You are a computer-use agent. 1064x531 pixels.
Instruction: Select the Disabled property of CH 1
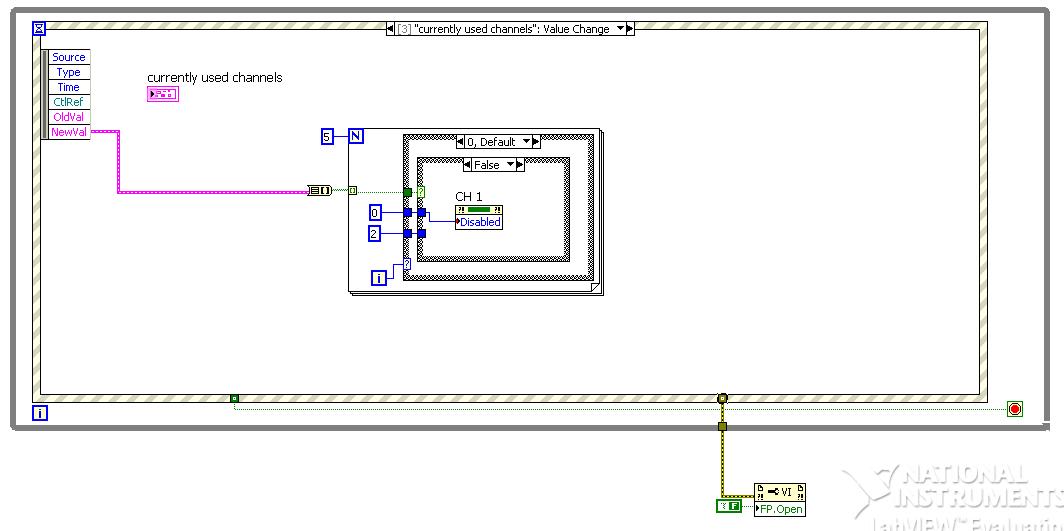[x=479, y=222]
